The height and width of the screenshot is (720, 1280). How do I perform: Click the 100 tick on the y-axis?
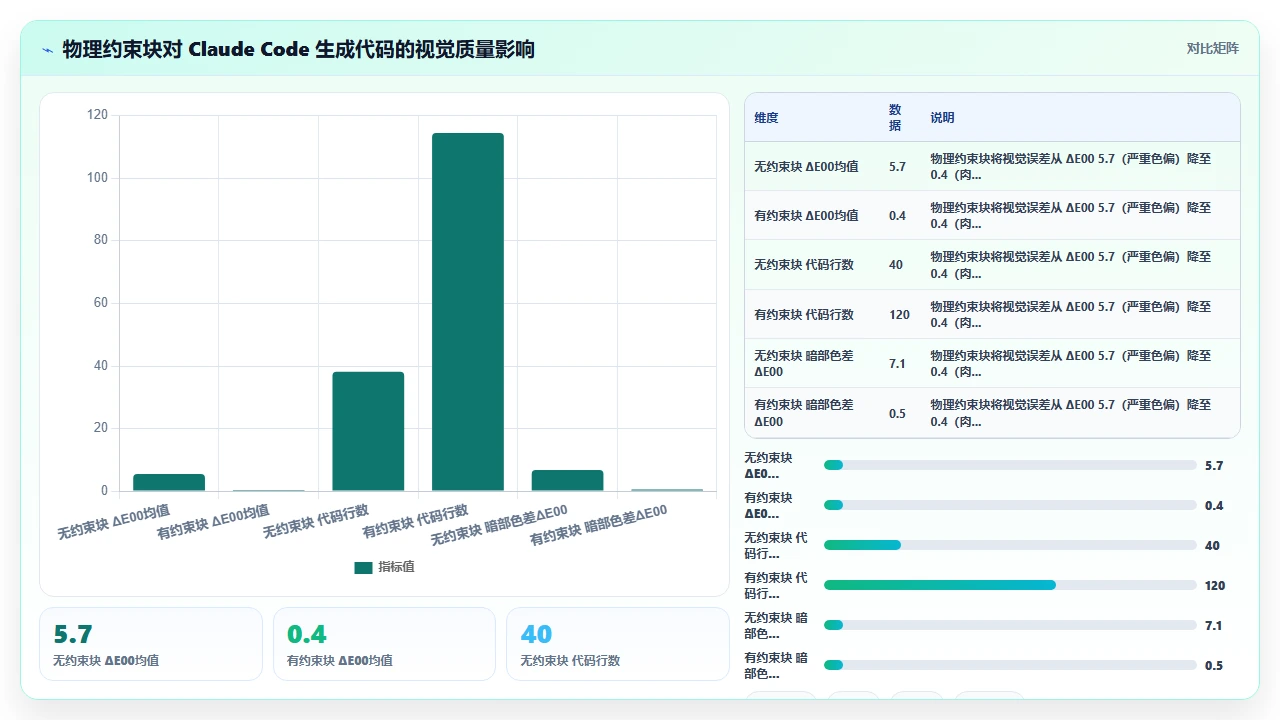(x=97, y=178)
